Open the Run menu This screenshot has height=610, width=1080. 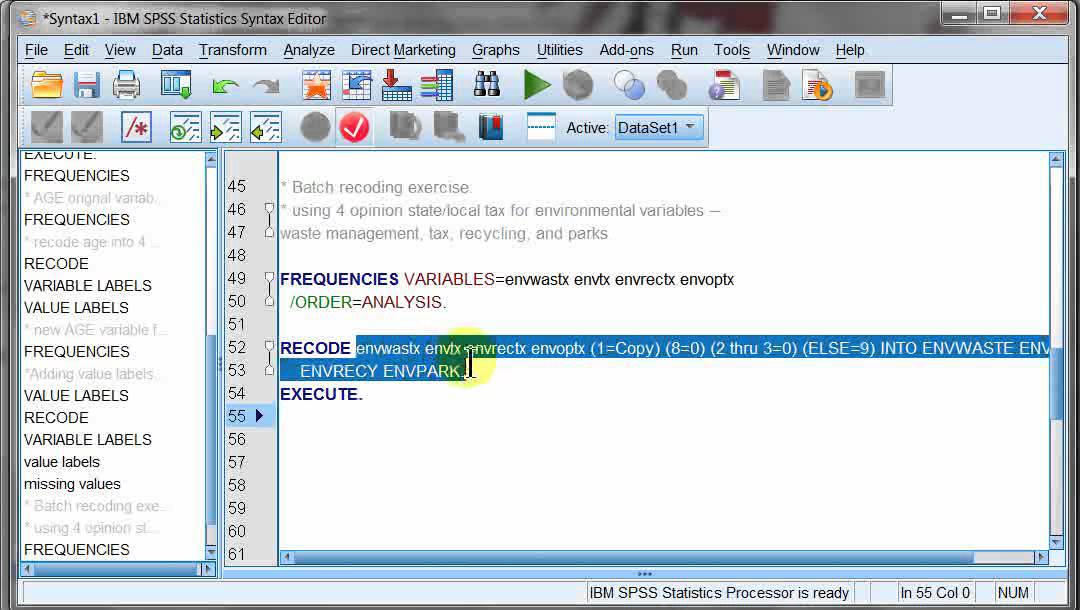point(684,50)
